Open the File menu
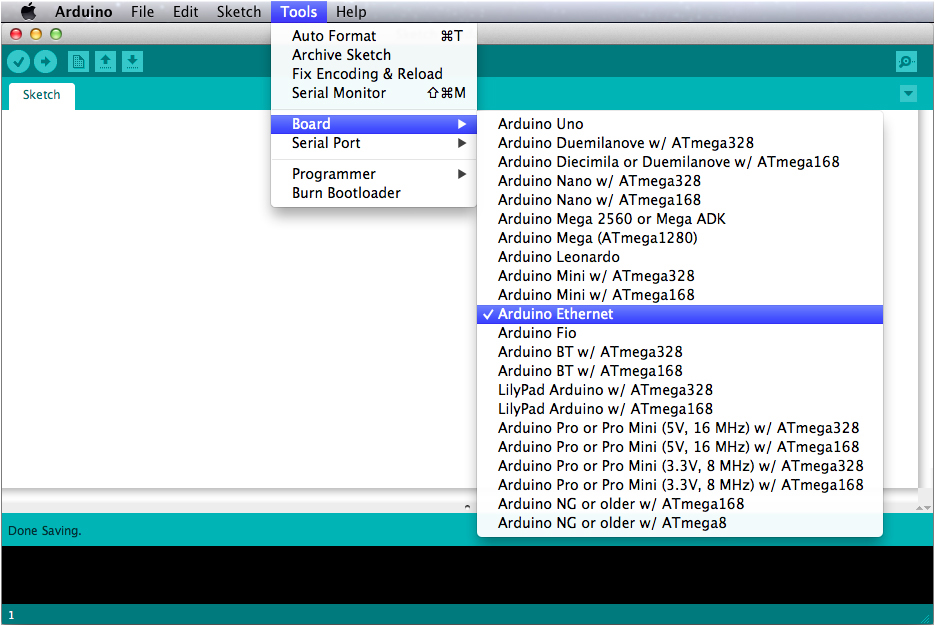Screen dimensions: 935x626 (143, 11)
